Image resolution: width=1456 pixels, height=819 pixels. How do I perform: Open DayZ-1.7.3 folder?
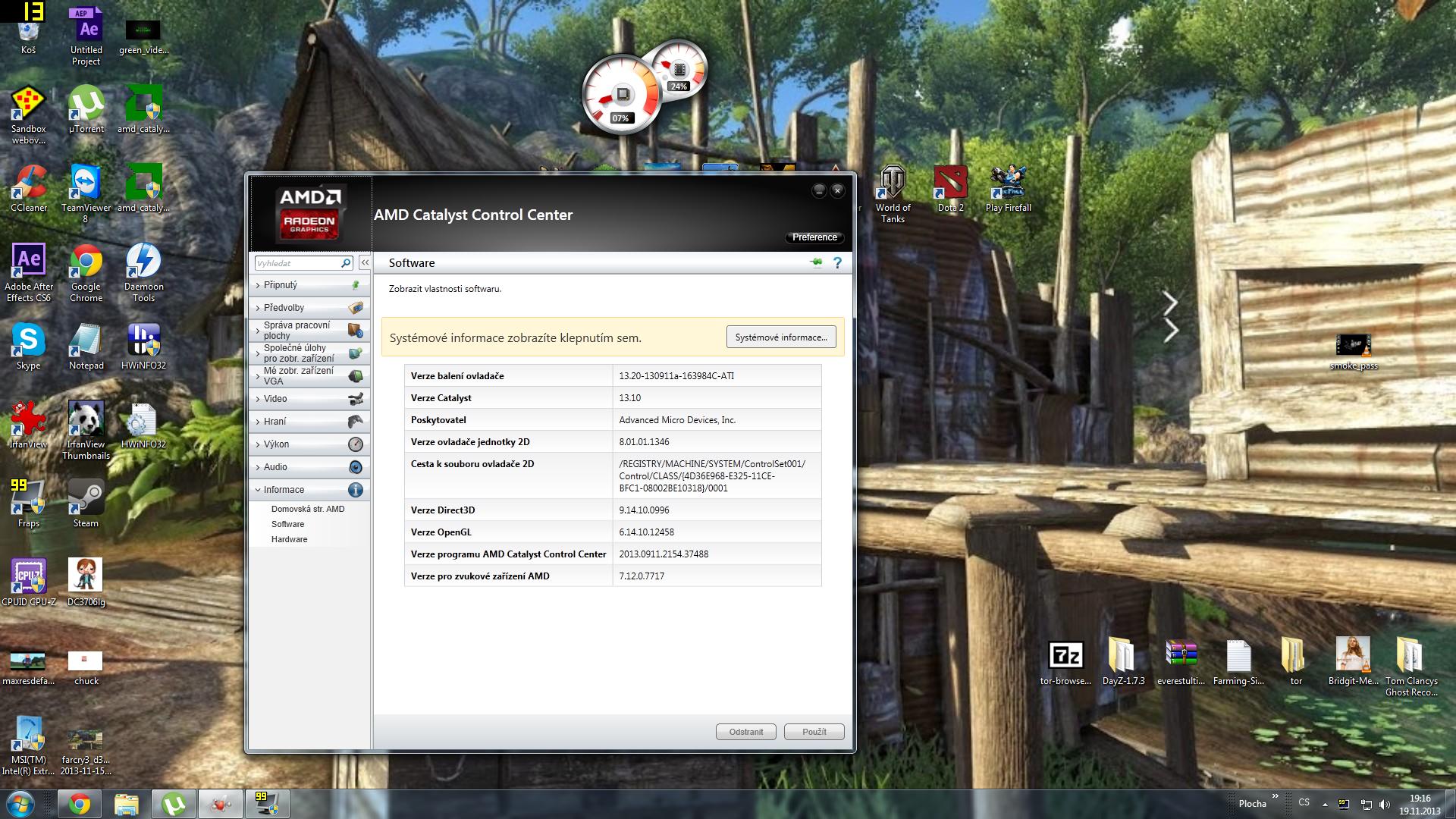pos(1123,663)
